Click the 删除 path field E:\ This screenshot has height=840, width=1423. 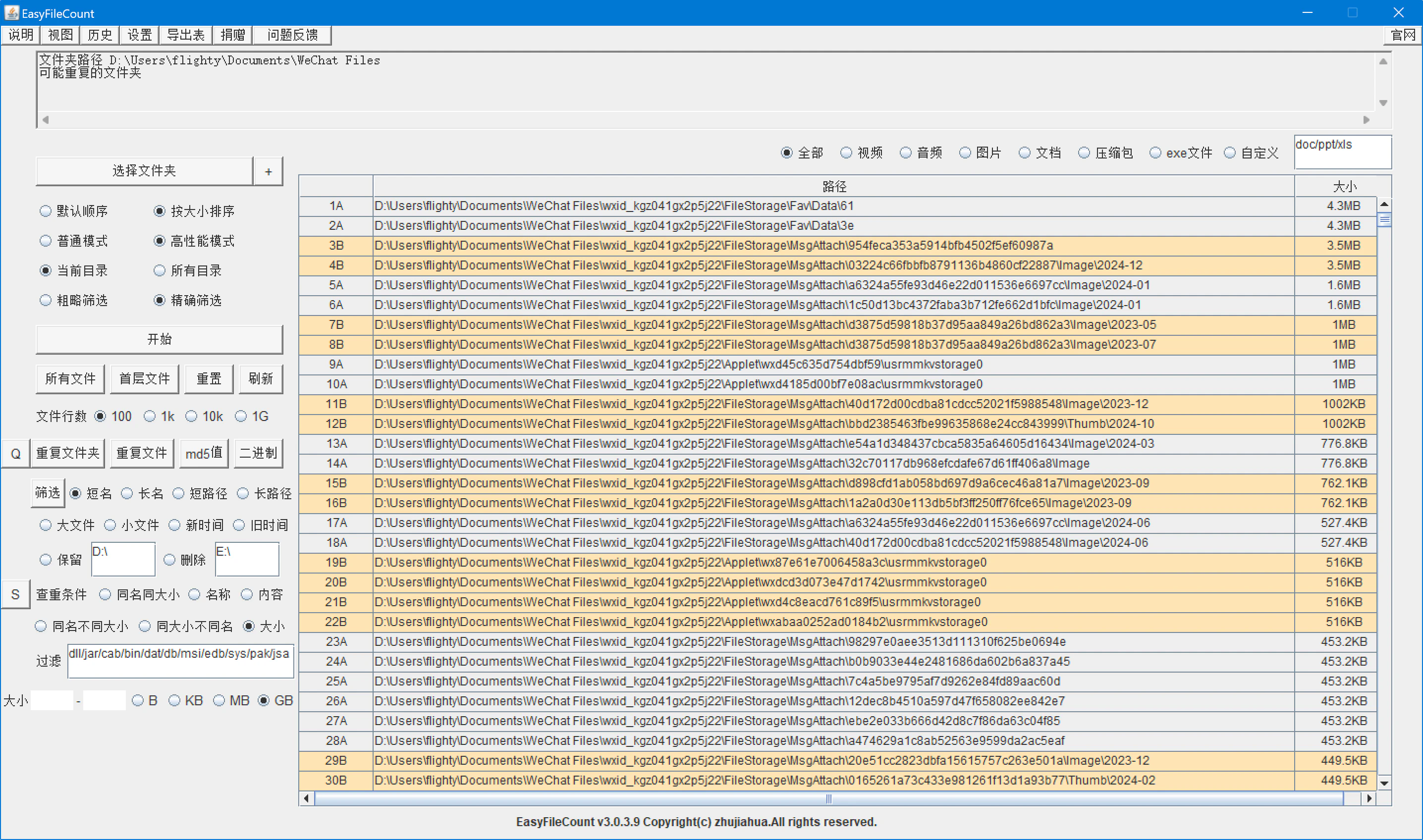(x=247, y=559)
